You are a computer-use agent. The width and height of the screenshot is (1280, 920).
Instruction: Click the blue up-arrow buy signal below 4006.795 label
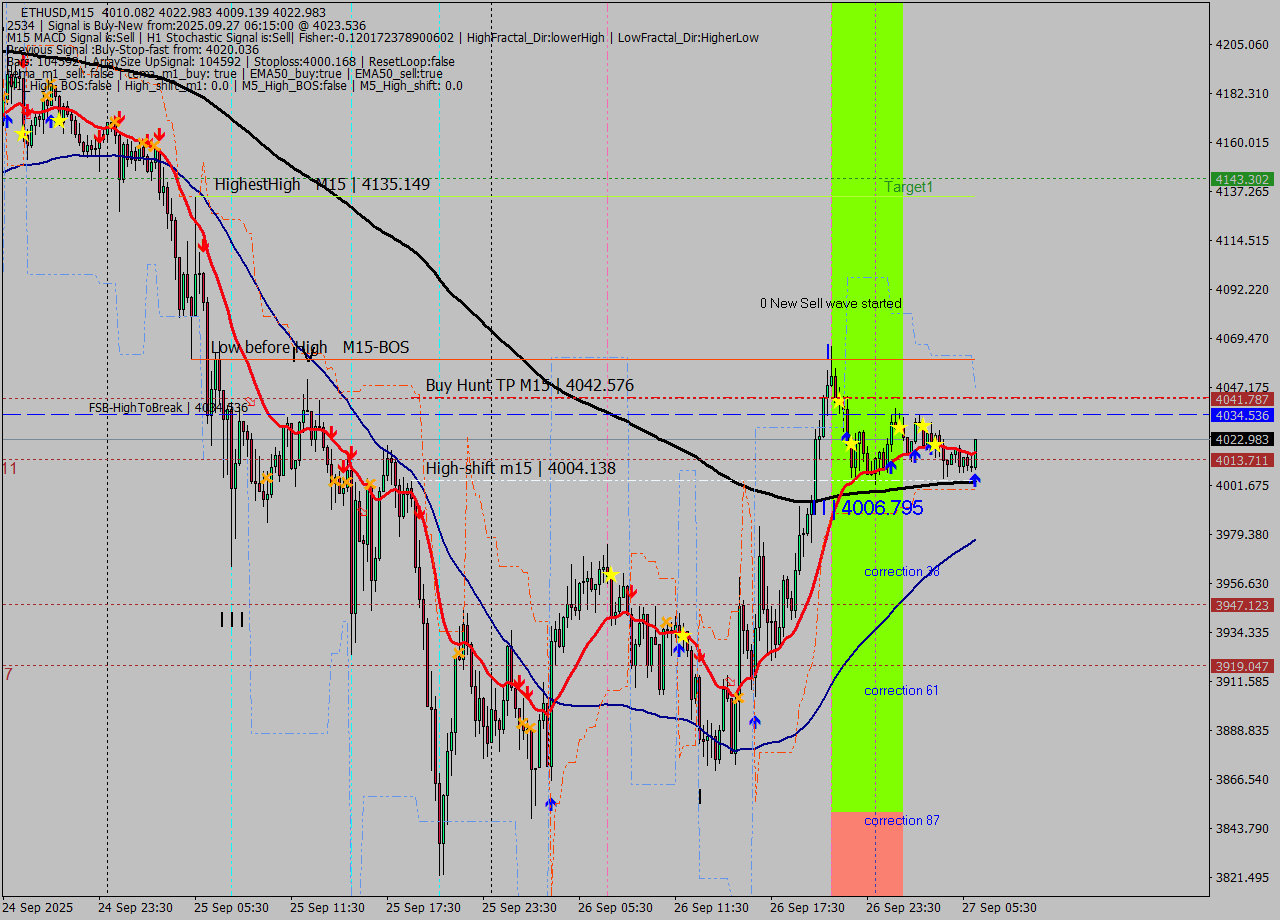pyautogui.click(x=975, y=480)
